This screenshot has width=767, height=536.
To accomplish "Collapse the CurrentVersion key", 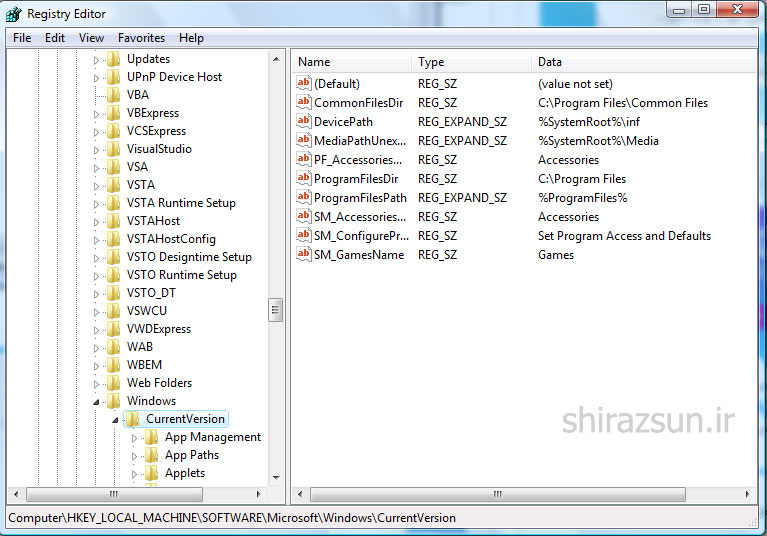I will (x=115, y=420).
